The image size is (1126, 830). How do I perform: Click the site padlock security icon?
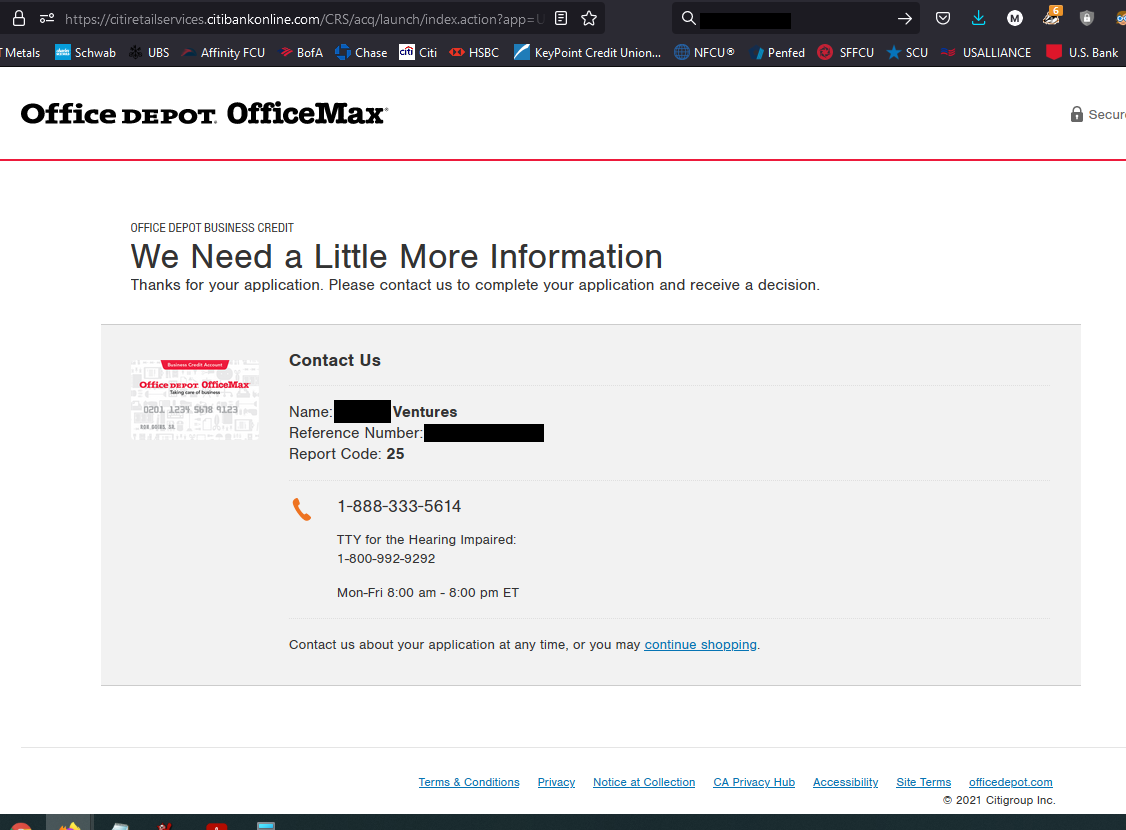click(19, 18)
